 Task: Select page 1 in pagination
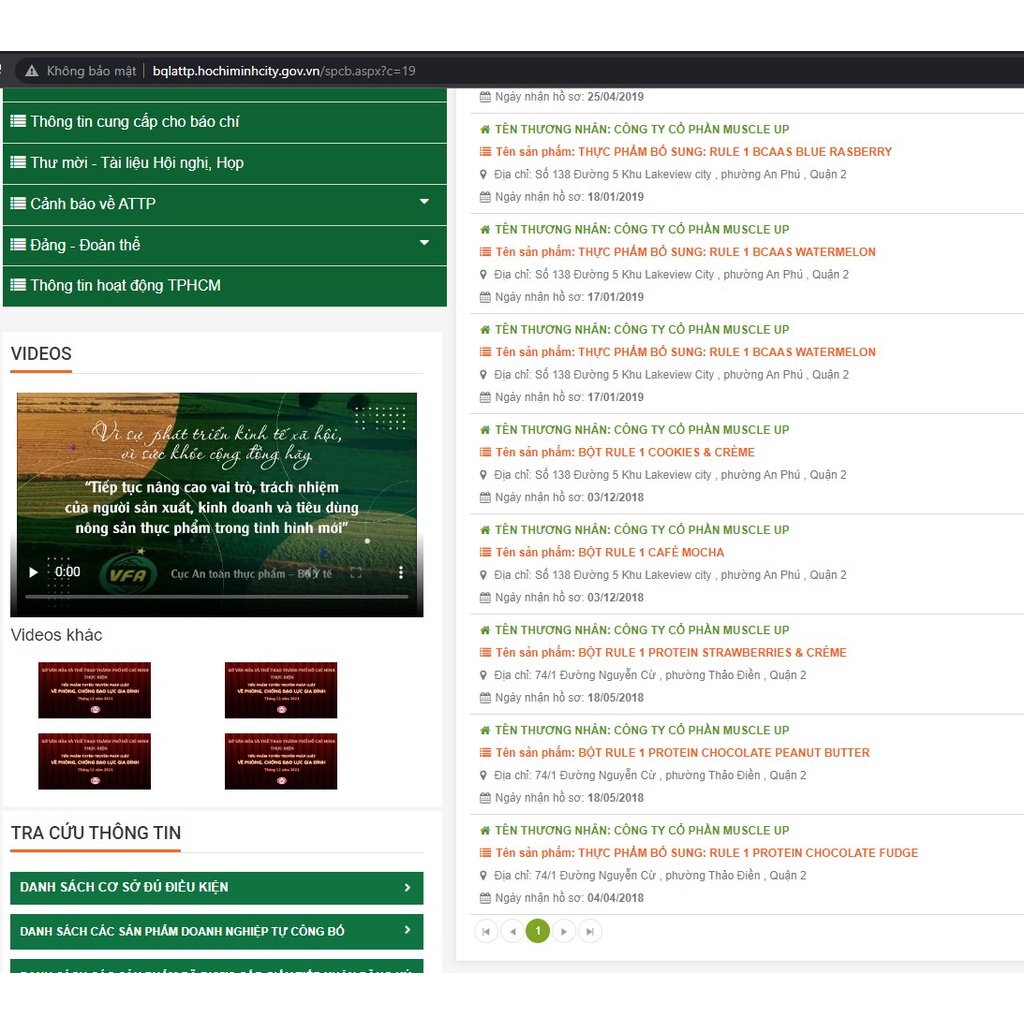(x=538, y=932)
